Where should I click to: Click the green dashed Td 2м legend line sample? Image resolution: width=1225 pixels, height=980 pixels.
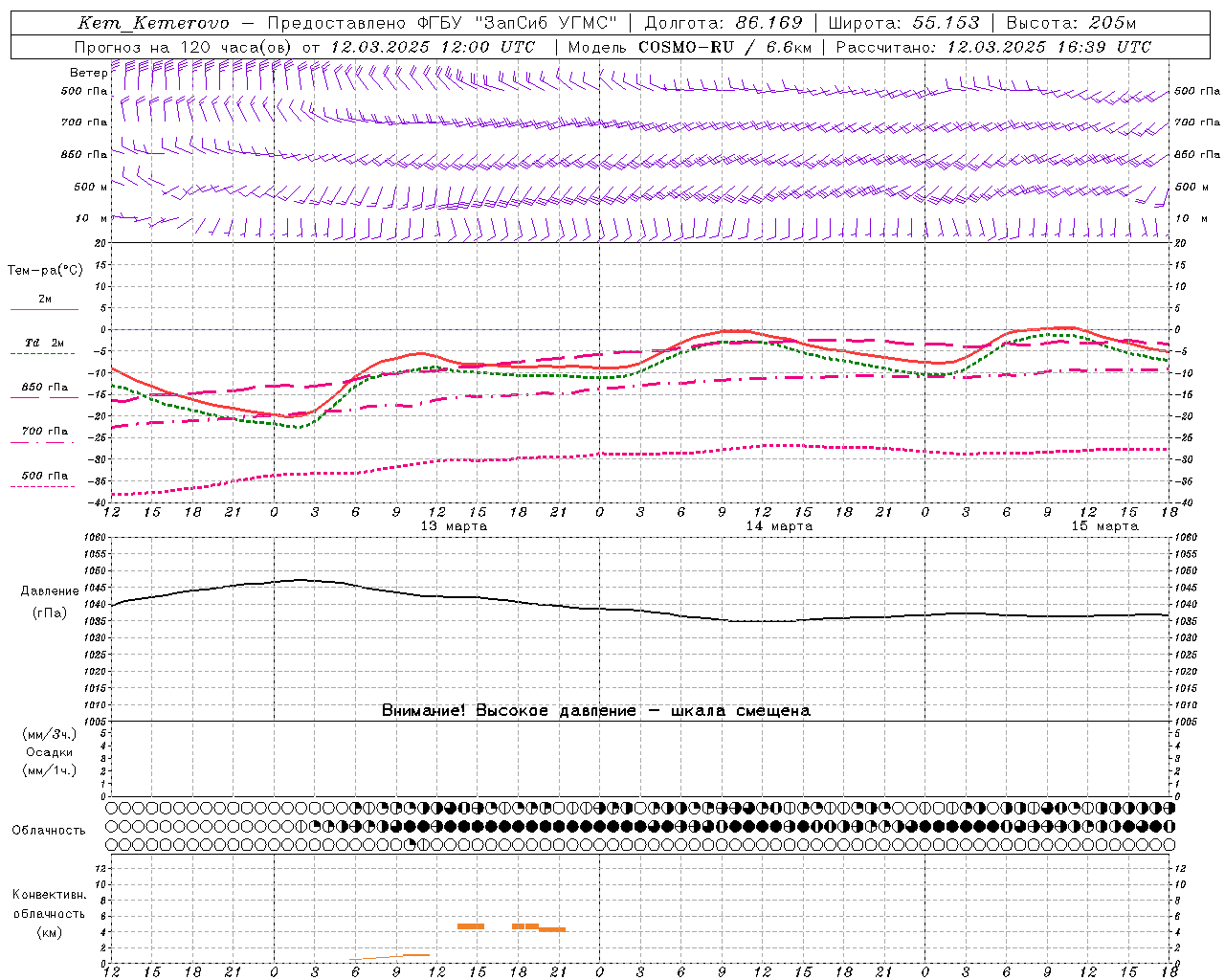43,353
